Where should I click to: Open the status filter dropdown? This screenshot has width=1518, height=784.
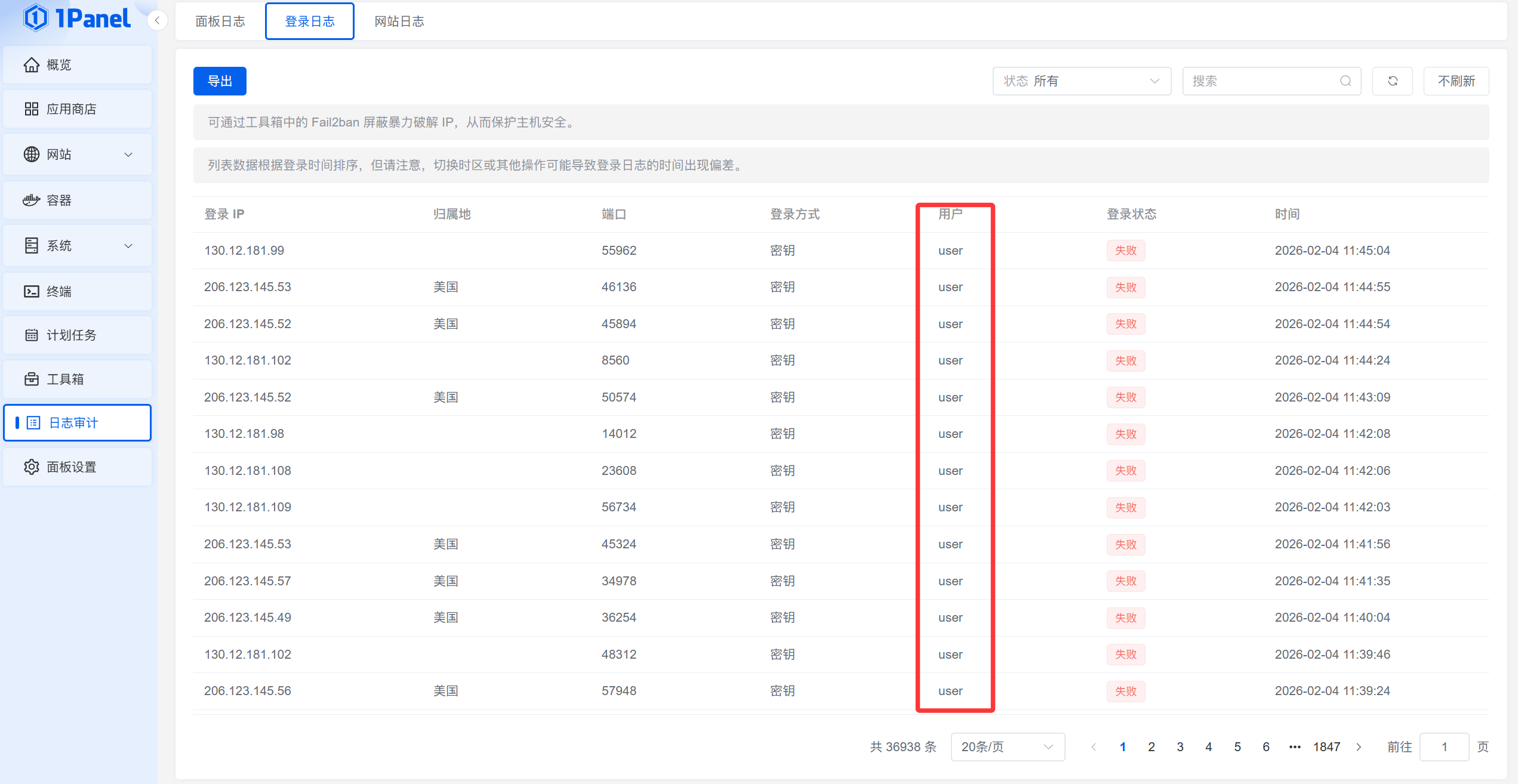(1081, 81)
